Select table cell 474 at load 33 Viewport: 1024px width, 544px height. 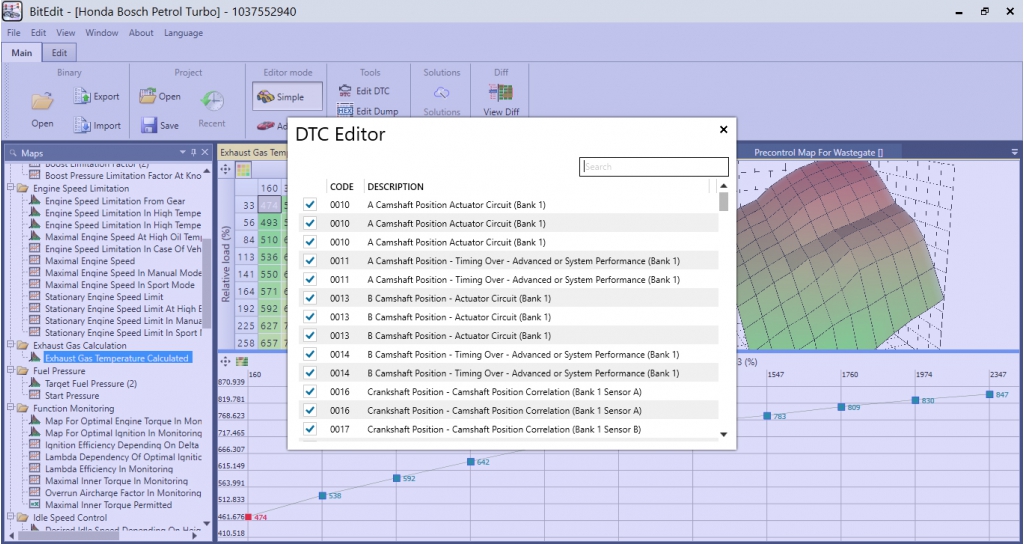pyautogui.click(x=270, y=205)
